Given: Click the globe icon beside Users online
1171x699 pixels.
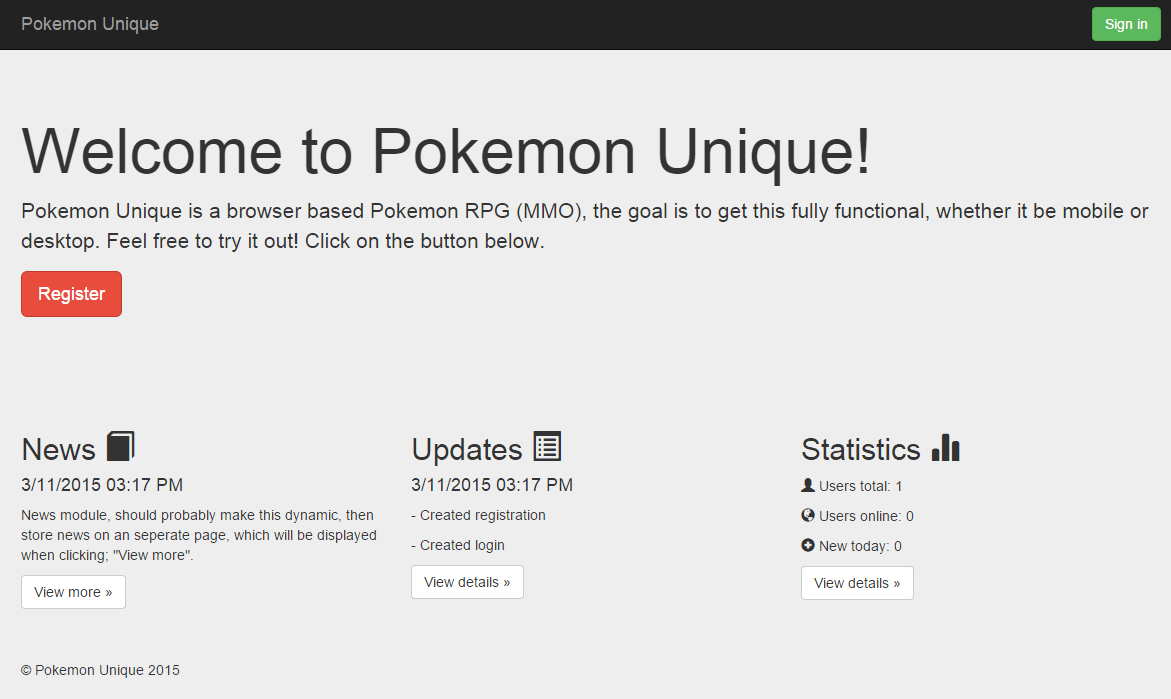Looking at the screenshot, I should (807, 515).
